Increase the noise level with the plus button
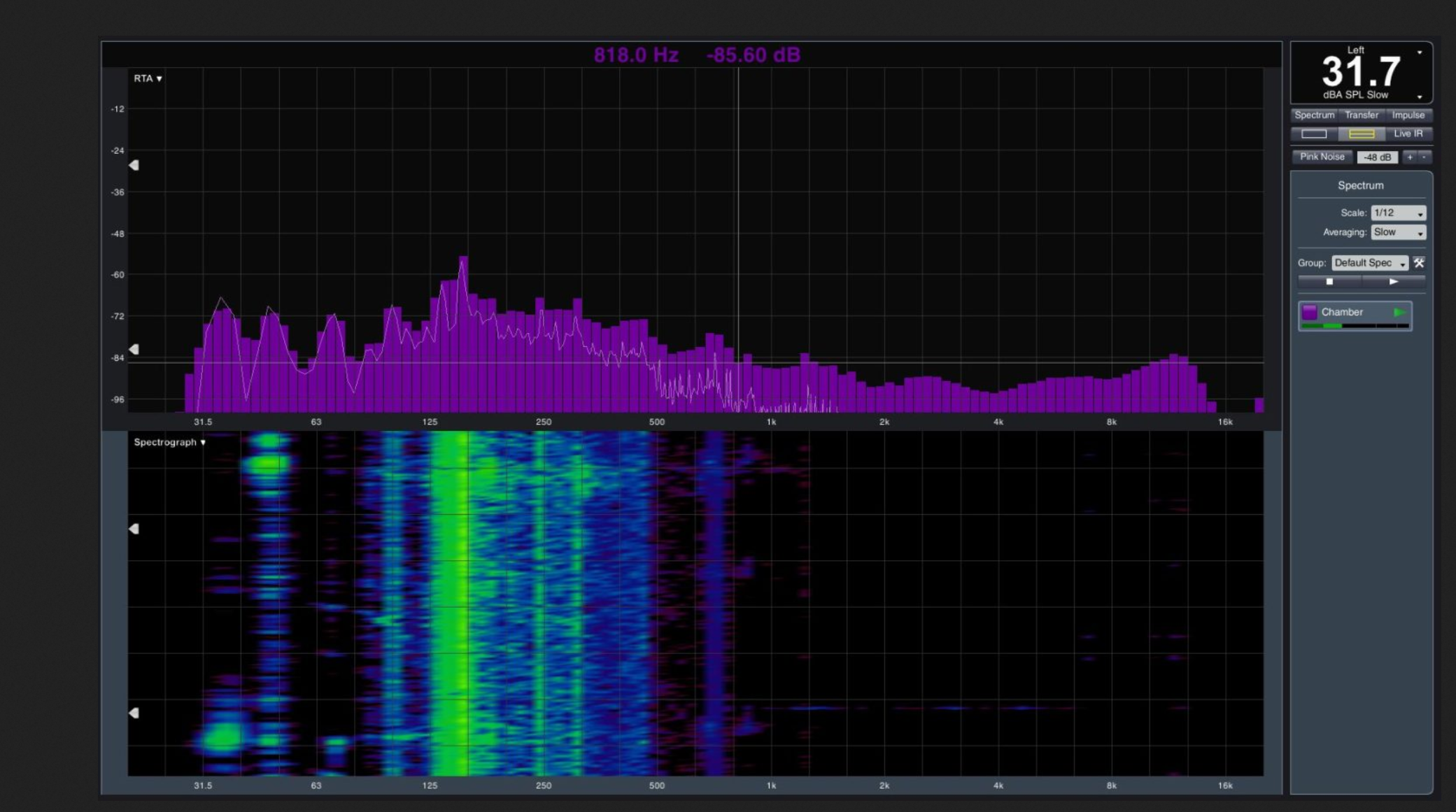The image size is (1456, 812). tap(1410, 157)
